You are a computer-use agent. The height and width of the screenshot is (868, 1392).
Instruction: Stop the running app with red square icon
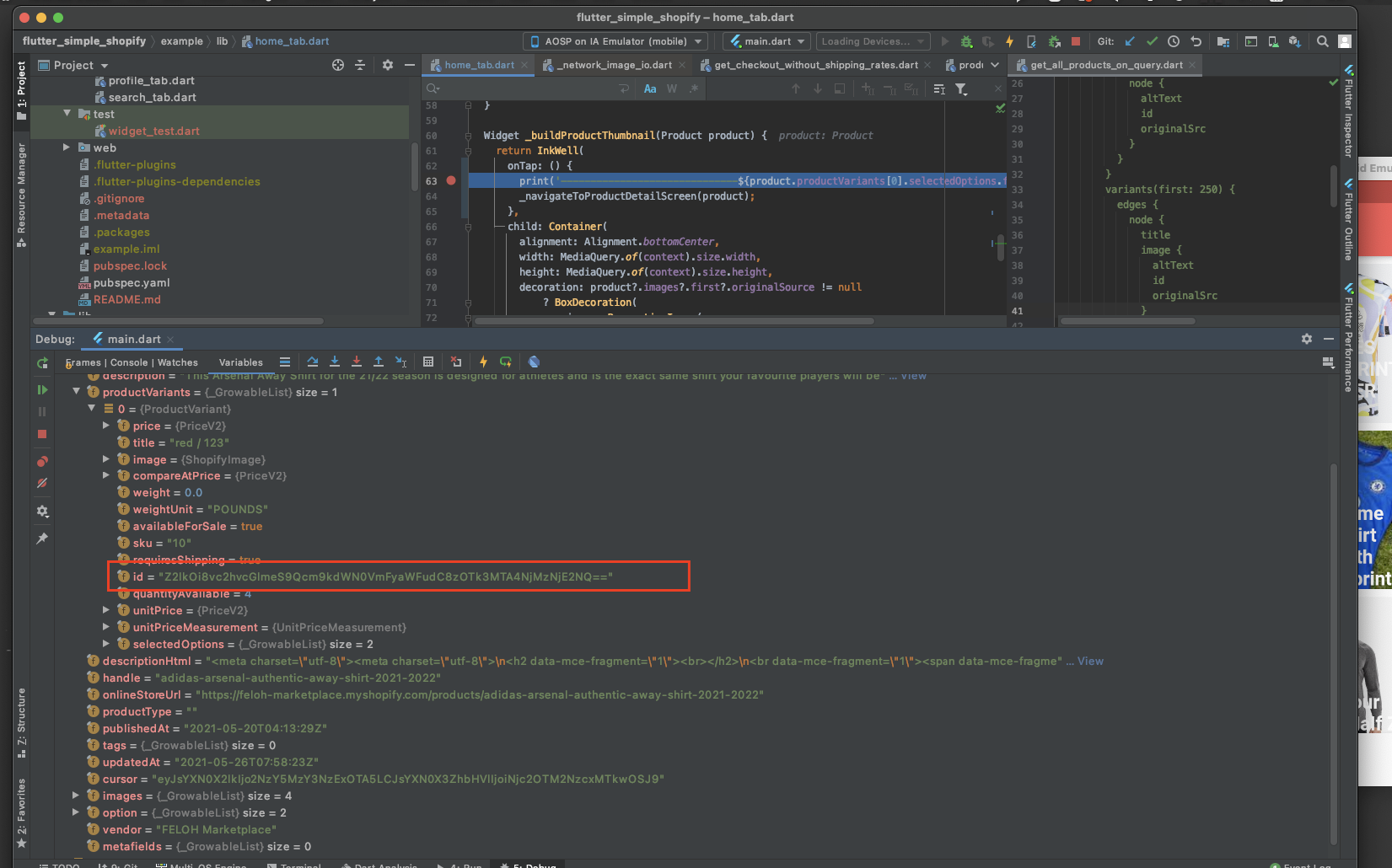(1076, 40)
